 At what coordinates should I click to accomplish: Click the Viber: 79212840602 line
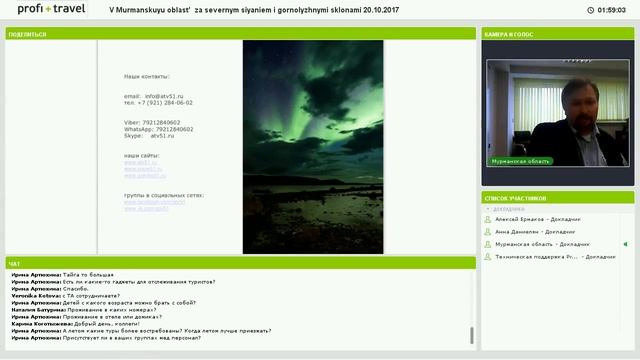coord(152,122)
